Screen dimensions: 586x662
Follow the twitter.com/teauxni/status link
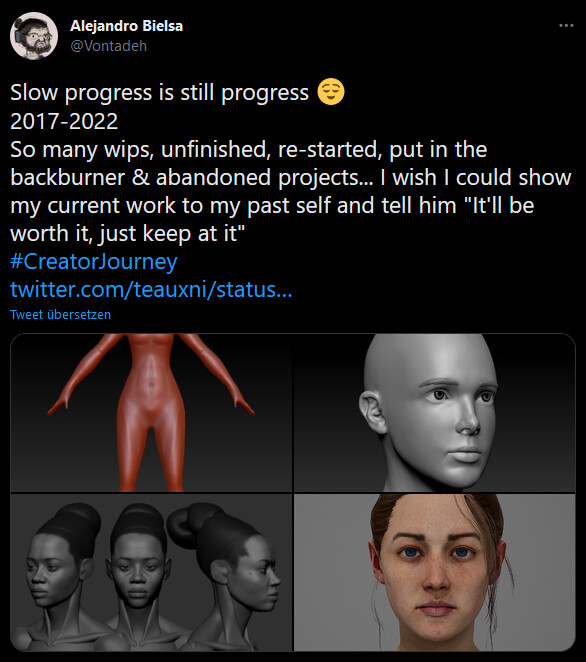tap(151, 290)
